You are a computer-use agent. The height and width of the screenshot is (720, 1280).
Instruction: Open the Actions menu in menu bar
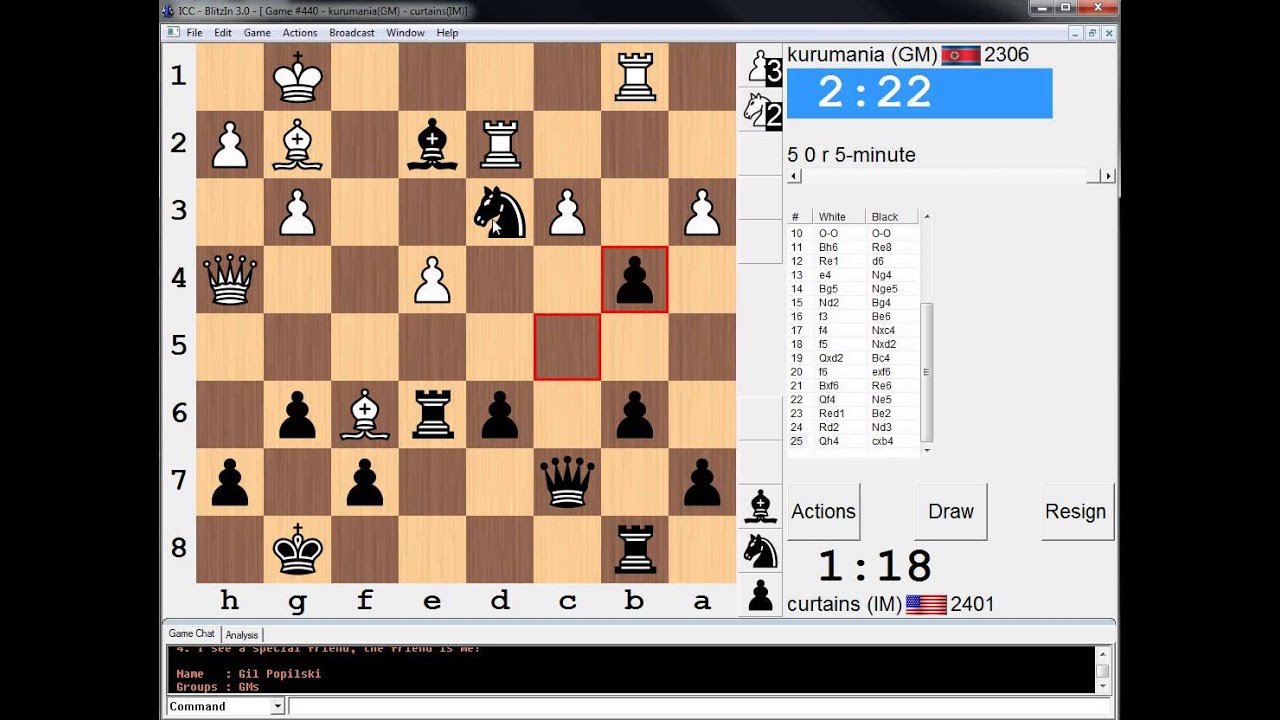(300, 33)
